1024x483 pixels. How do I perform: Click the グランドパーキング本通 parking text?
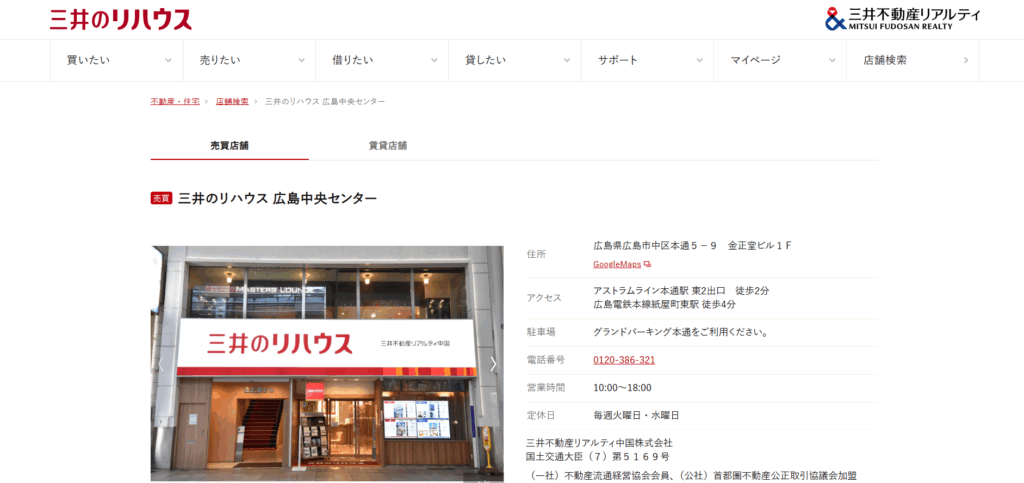pyautogui.click(x=682, y=332)
